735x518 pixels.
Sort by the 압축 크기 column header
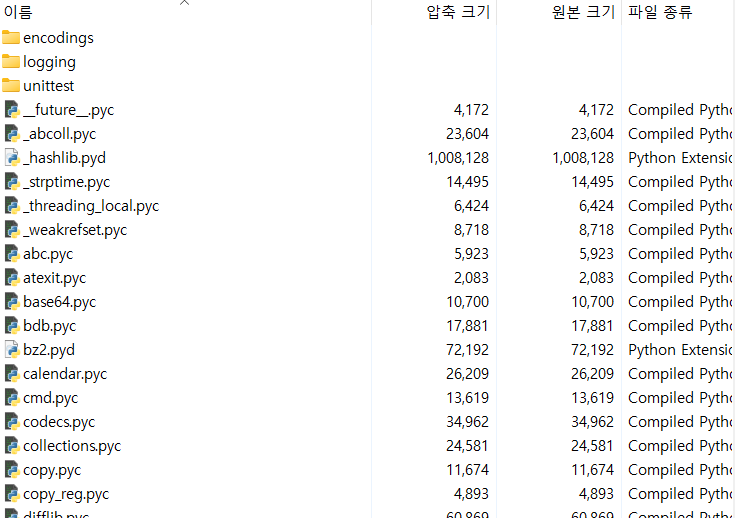(458, 12)
